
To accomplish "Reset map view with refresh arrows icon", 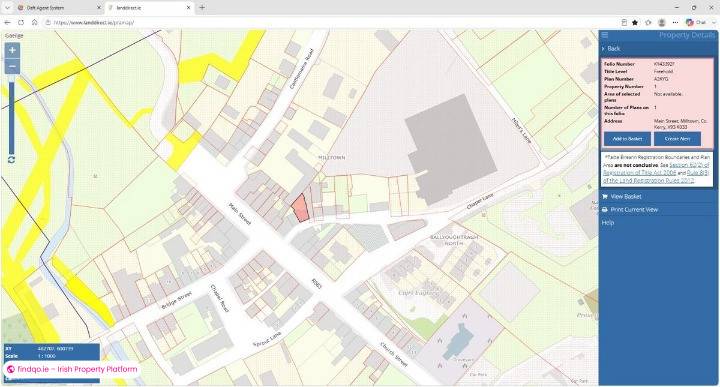I will click(11, 159).
